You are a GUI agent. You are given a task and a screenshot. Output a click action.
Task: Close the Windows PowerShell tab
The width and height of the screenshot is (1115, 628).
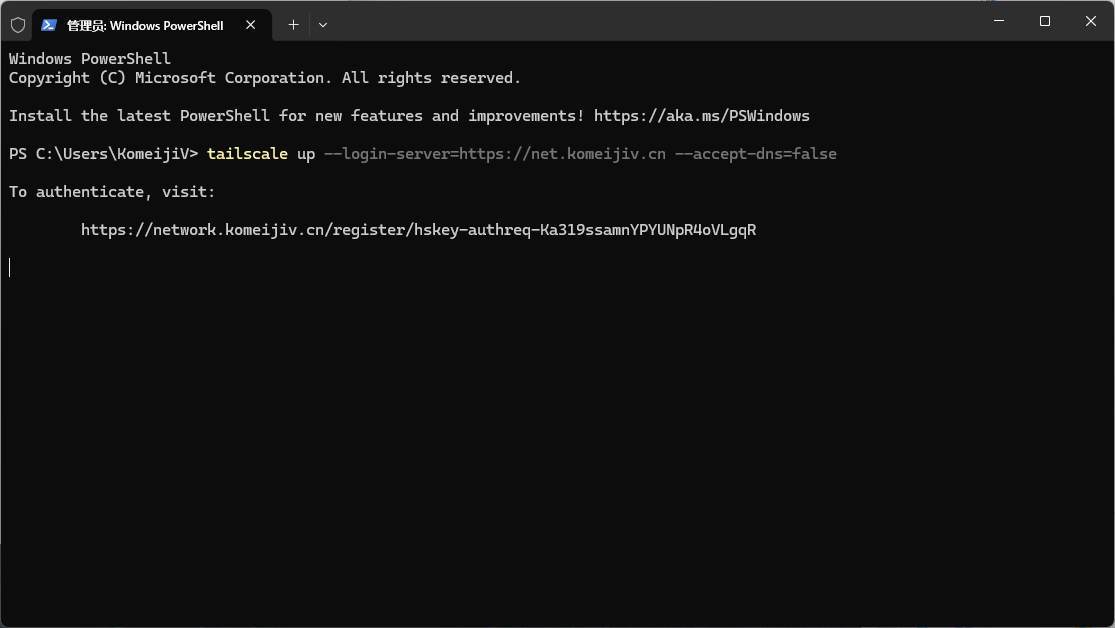point(250,25)
